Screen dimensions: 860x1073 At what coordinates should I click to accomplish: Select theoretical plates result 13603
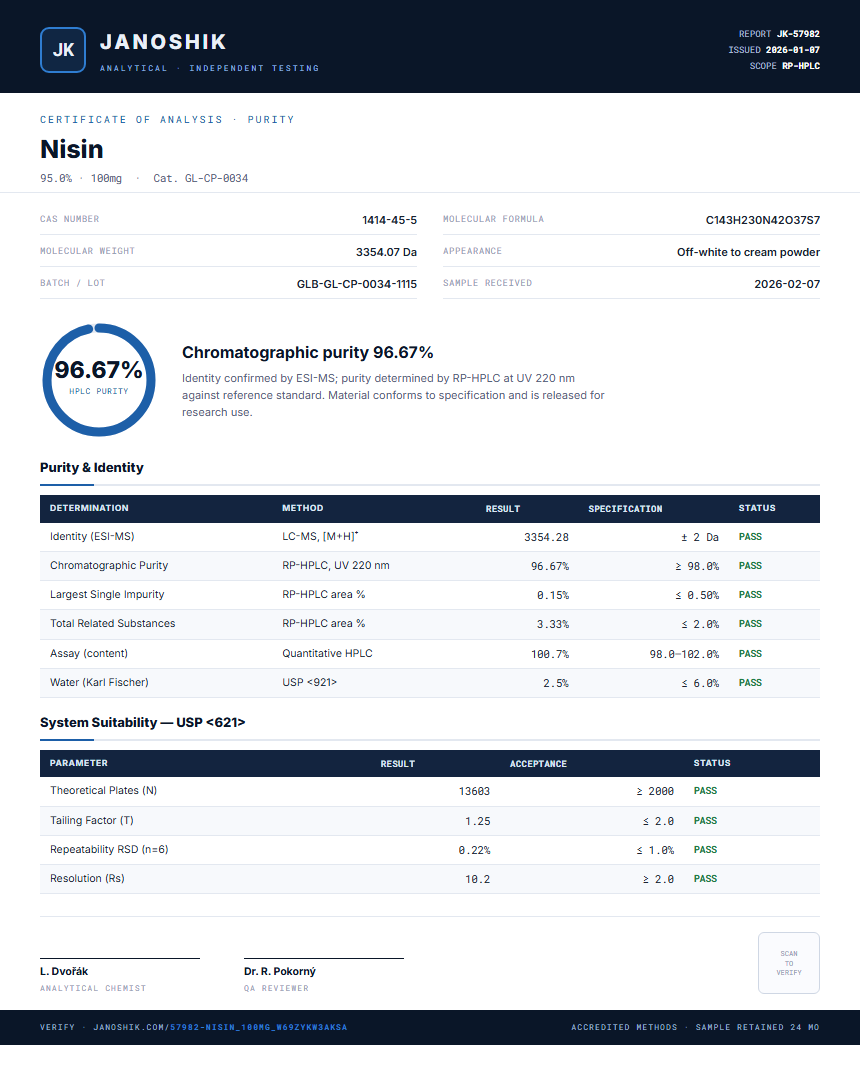[474, 791]
